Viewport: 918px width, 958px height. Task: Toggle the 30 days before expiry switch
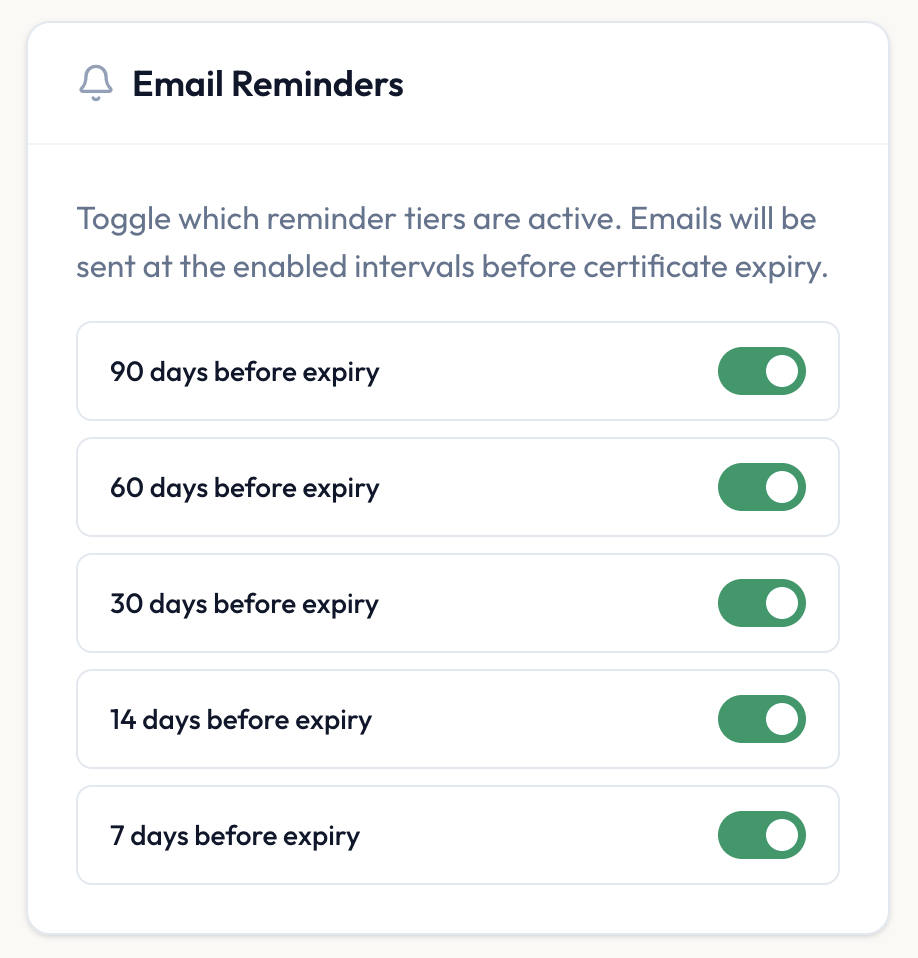(761, 603)
